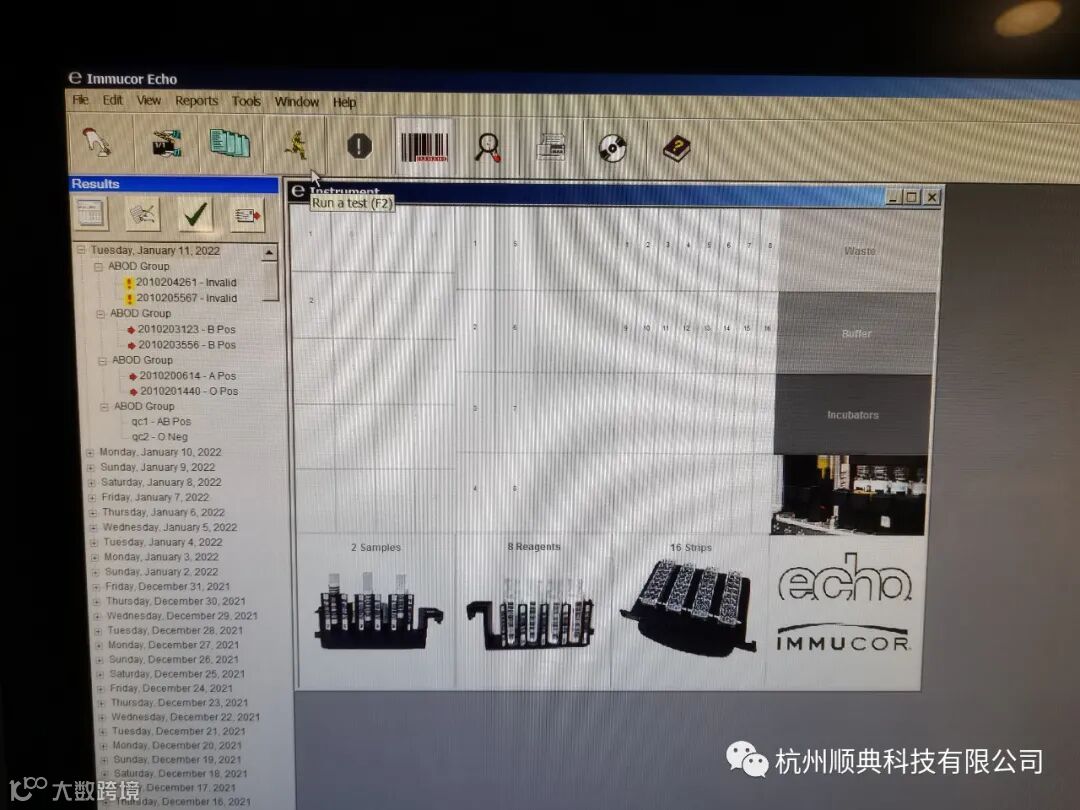Collapse the Tuesday, January 11, 2022 node
Viewport: 1080px width, 810px height.
(x=81, y=250)
